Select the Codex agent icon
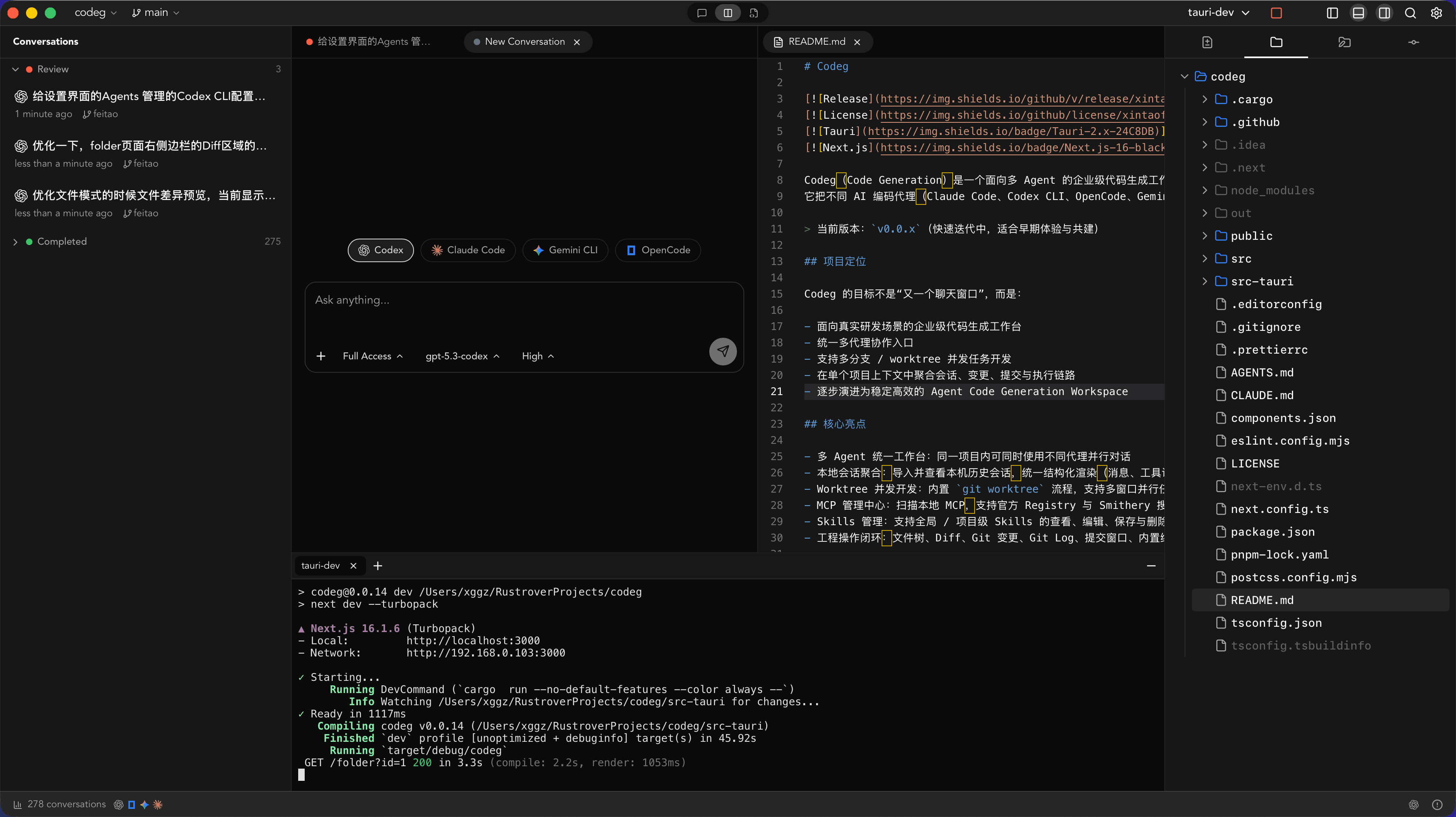This screenshot has height=817, width=1456. click(364, 250)
